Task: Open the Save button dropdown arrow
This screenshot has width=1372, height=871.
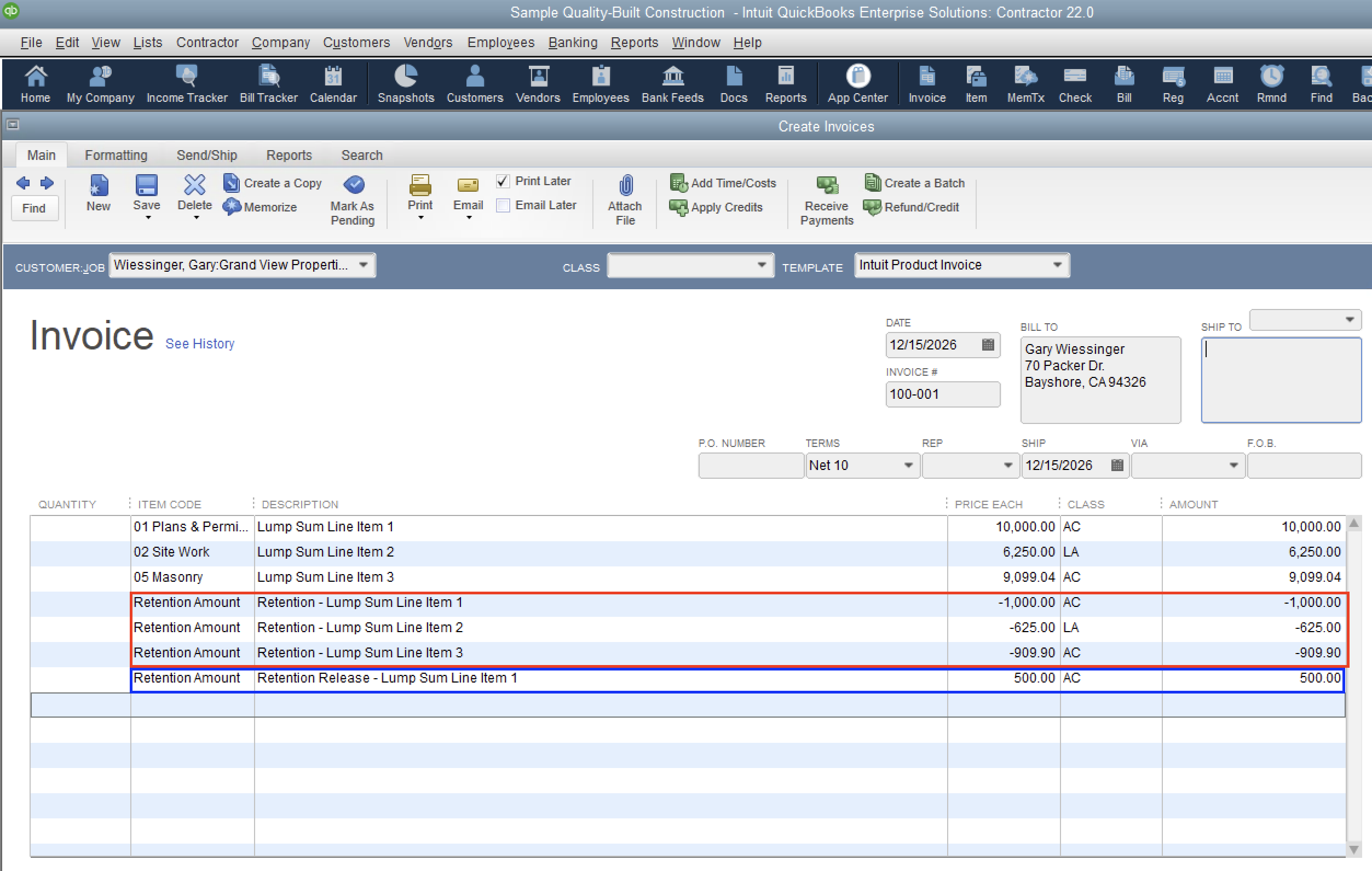Action: [148, 219]
